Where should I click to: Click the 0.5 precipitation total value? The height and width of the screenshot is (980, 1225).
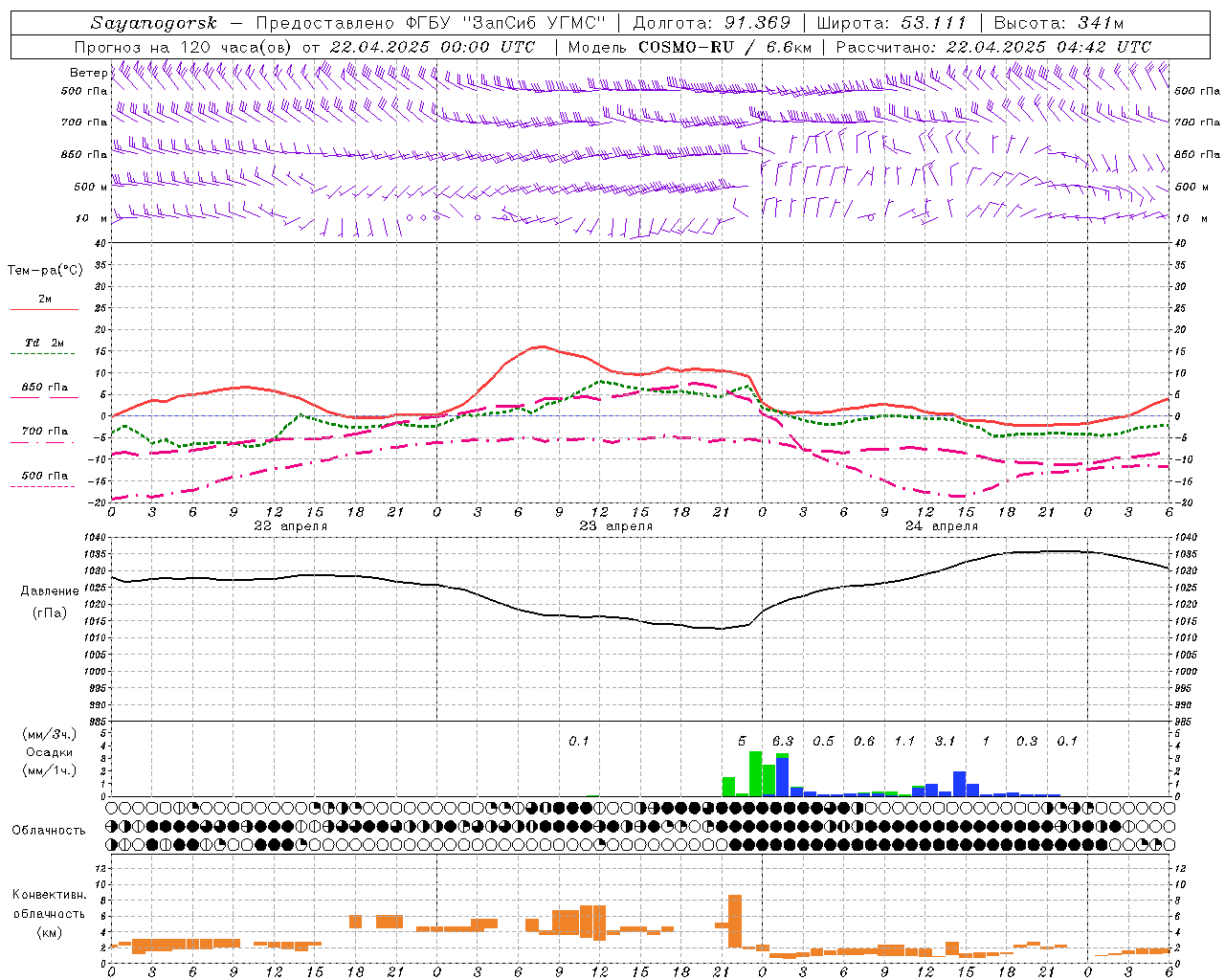click(823, 742)
